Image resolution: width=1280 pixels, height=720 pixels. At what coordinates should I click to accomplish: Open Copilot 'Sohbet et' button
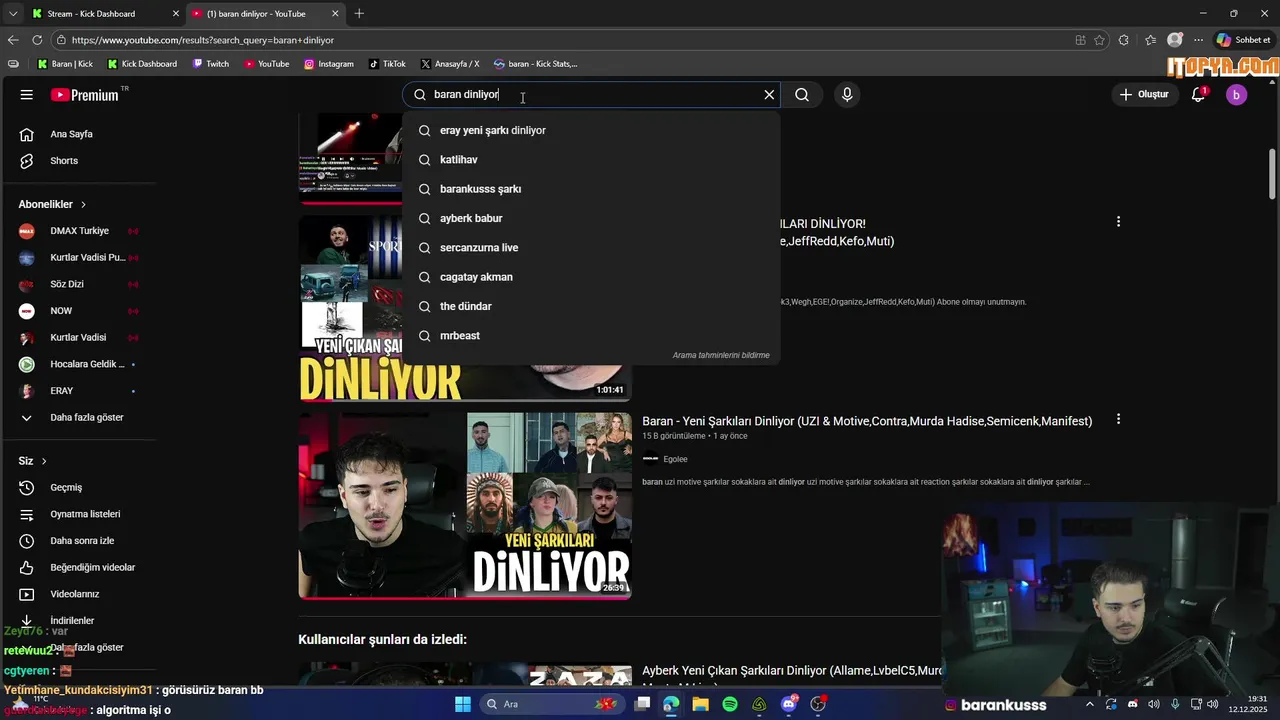[x=1244, y=40]
